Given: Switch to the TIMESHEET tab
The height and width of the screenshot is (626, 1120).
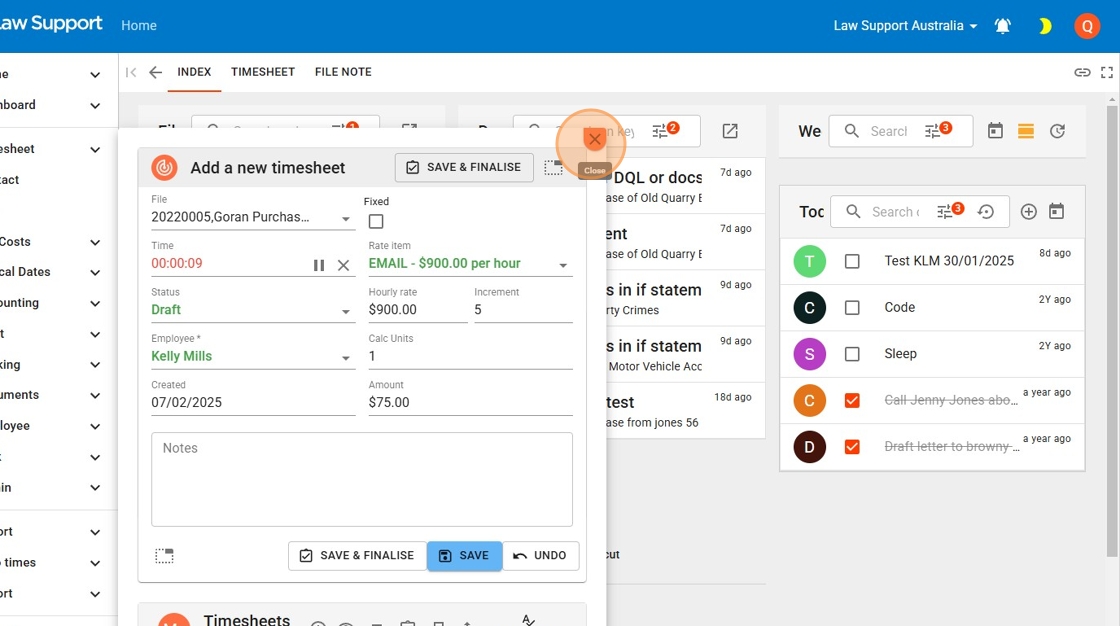Looking at the screenshot, I should (x=263, y=72).
